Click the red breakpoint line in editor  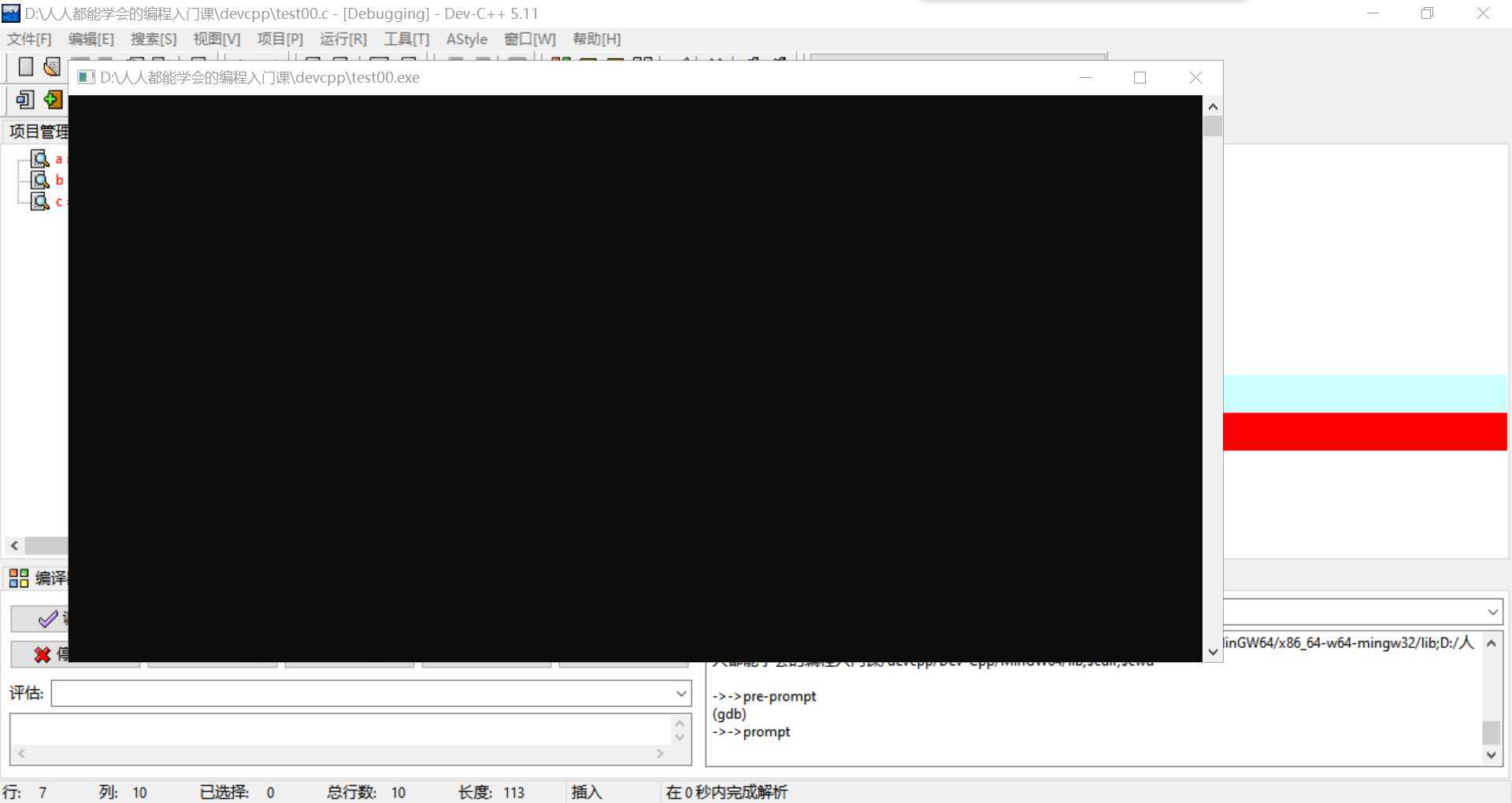[1365, 431]
